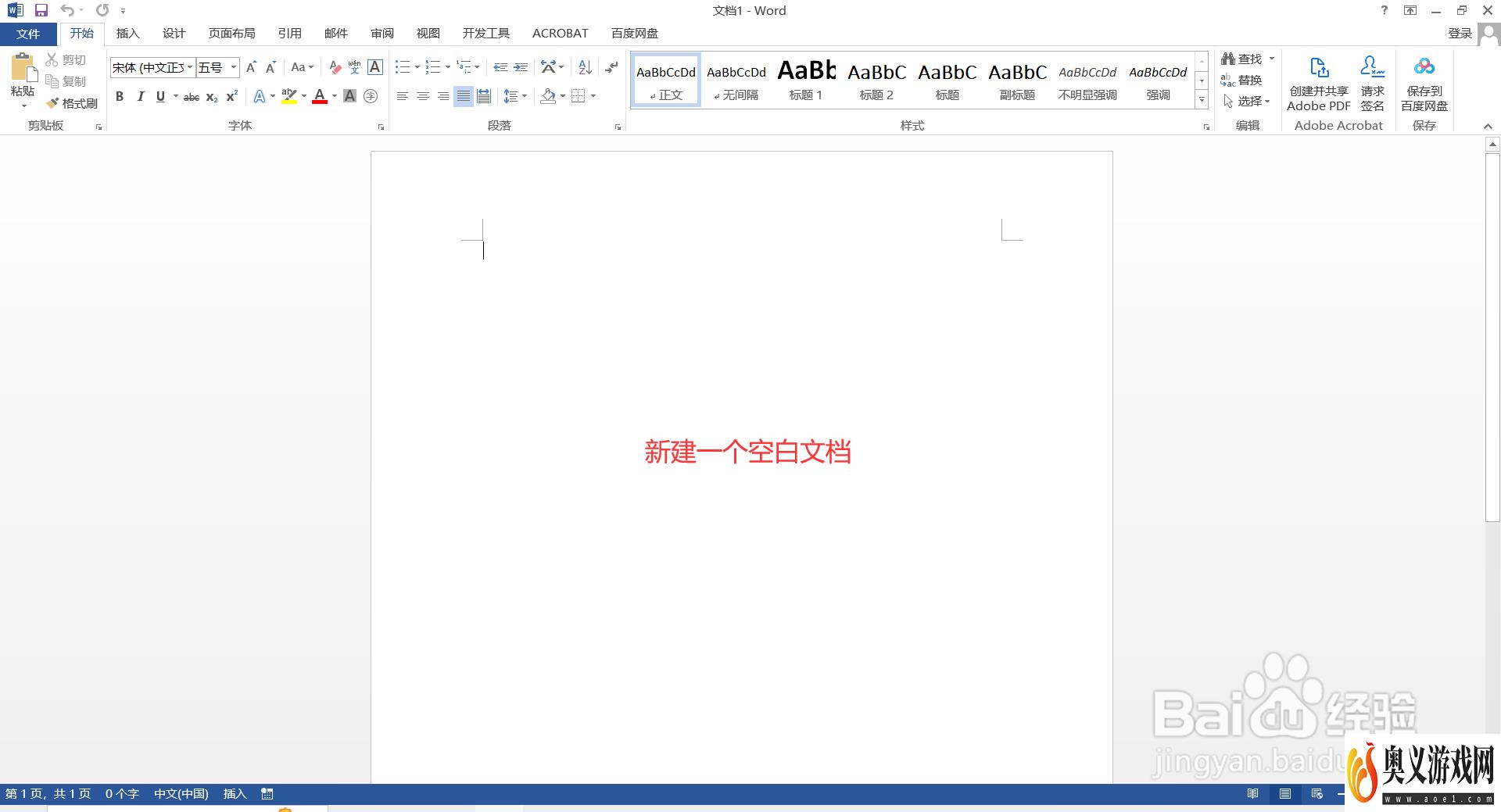Viewport: 1501px width, 812px height.
Task: Click the distributed alignment icon
Action: [484, 96]
